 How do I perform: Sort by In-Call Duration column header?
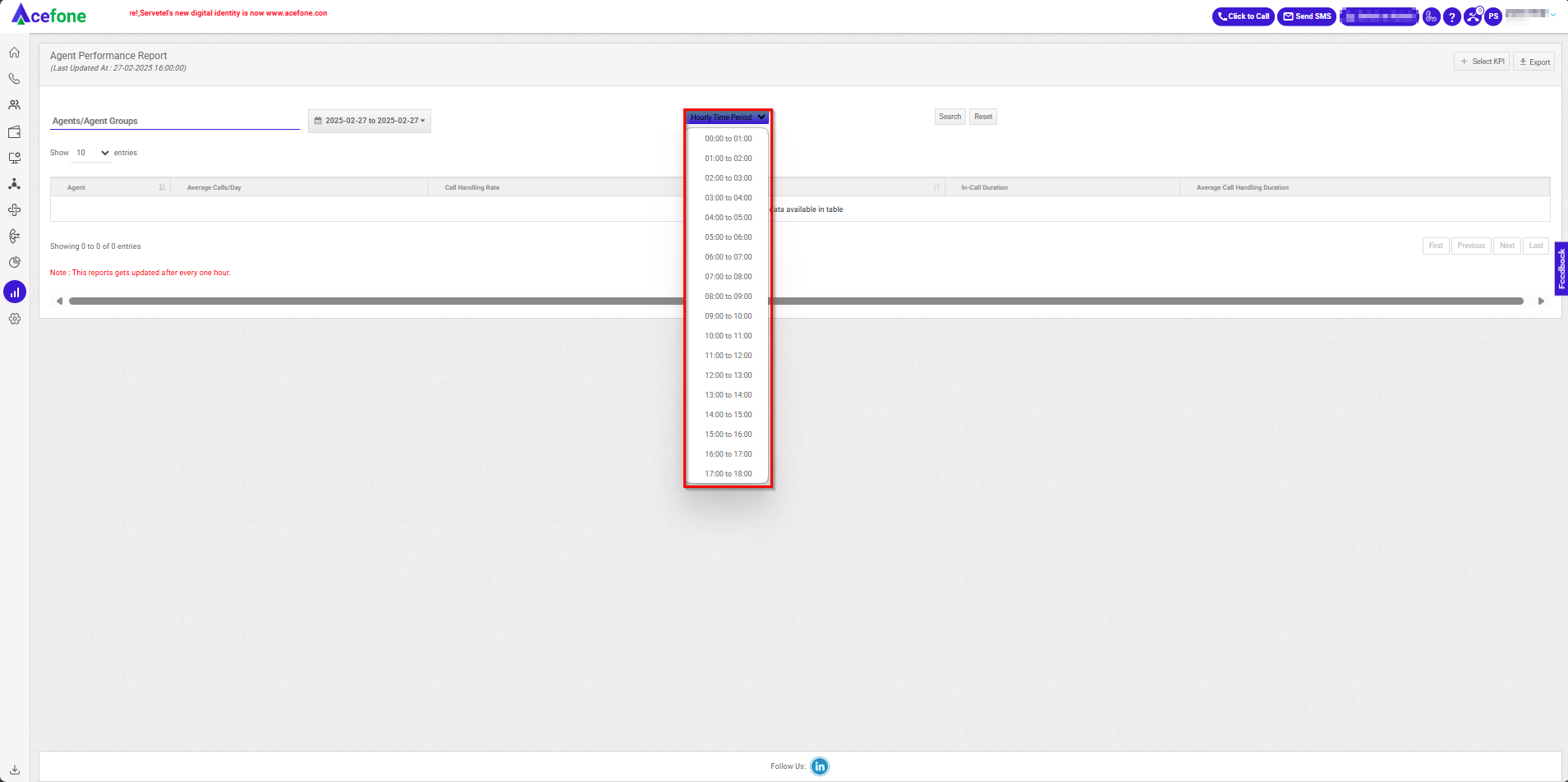1062,187
